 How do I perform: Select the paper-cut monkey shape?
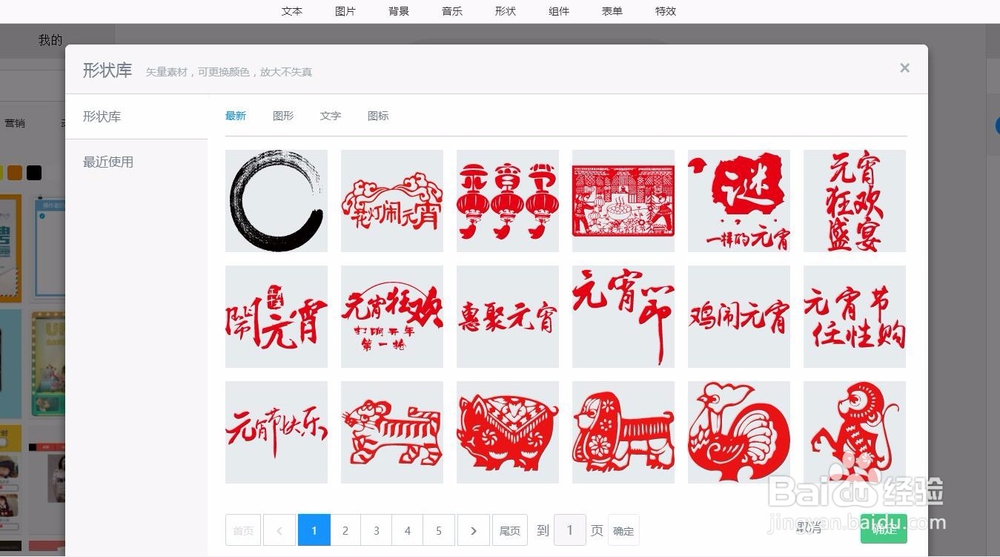[x=855, y=432]
